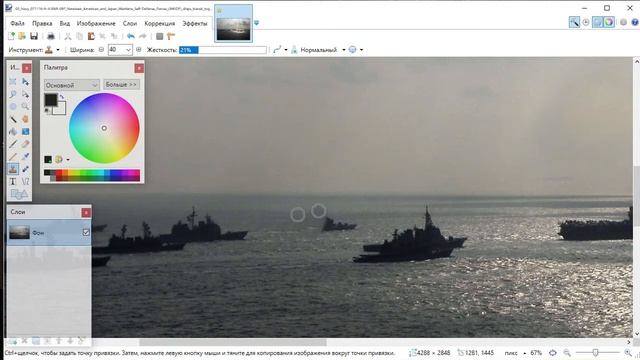Image resolution: width=640 pixels, height=360 pixels.
Task: Select the Lasso Select tool
Action: point(13,94)
